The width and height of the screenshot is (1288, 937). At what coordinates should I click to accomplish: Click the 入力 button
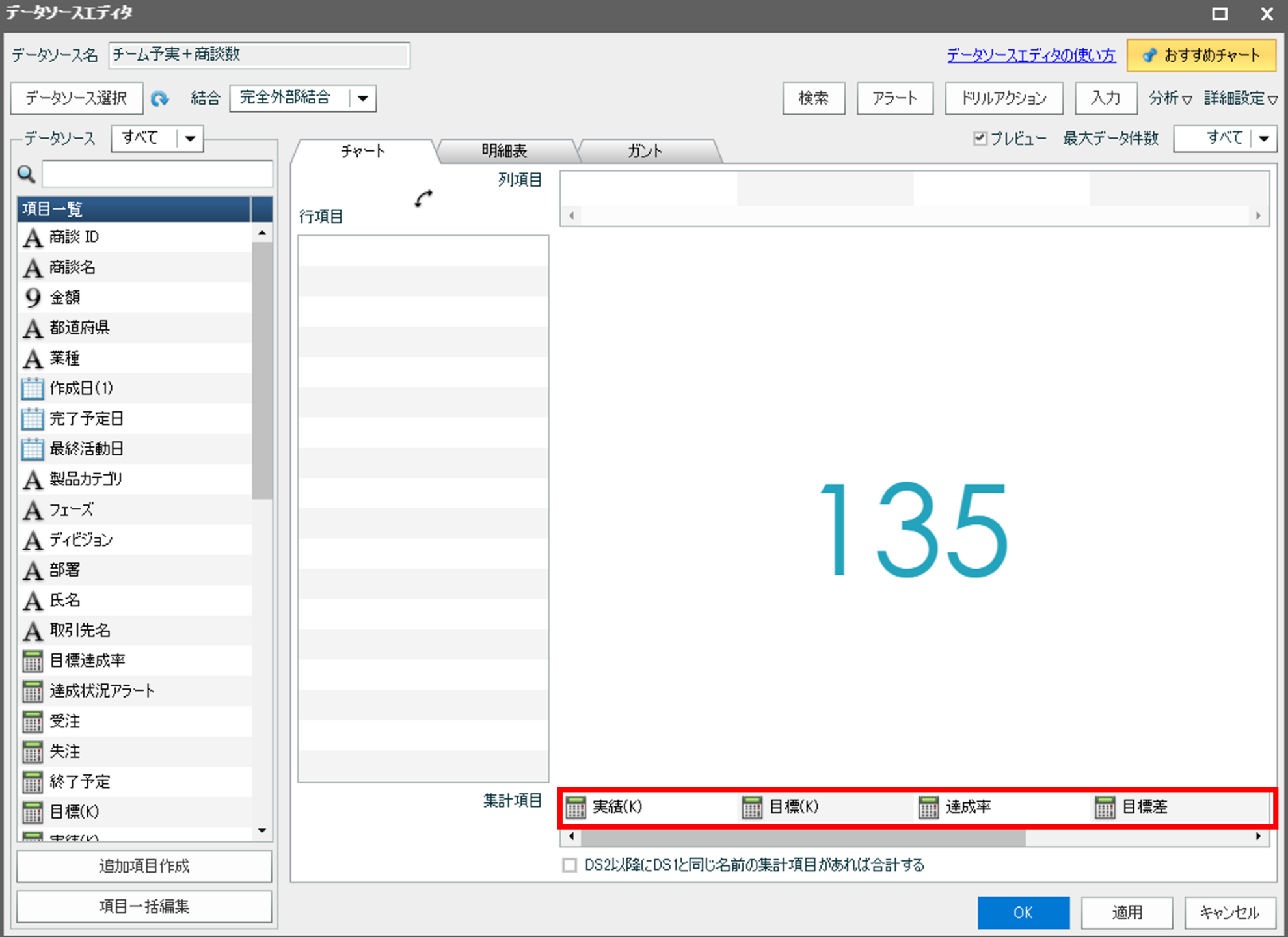pos(1106,98)
